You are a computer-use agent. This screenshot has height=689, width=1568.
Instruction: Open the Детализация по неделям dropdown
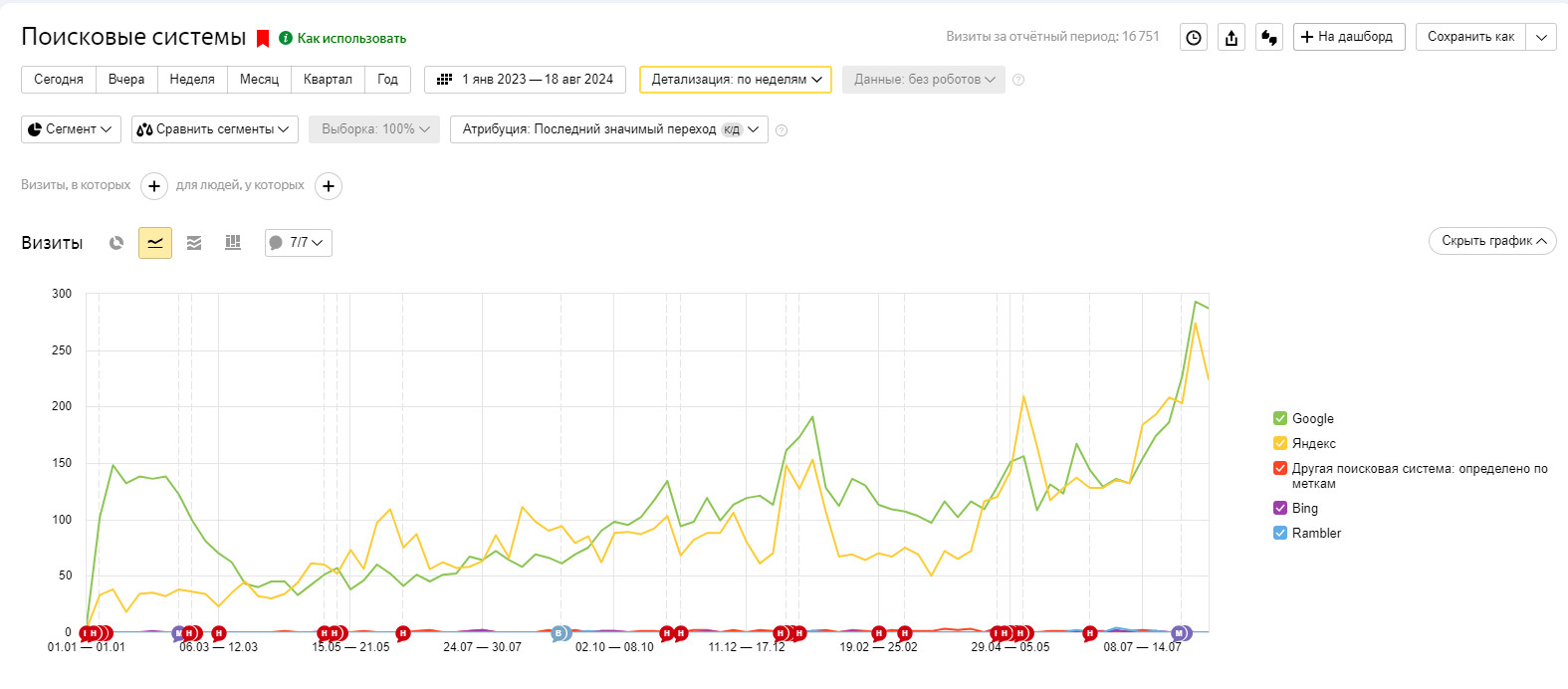(736, 80)
